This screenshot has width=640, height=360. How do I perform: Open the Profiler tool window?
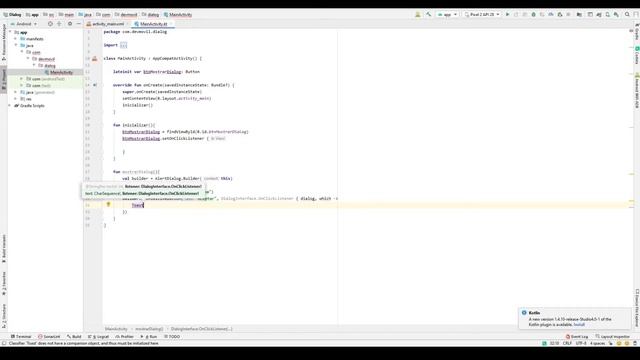[124, 337]
